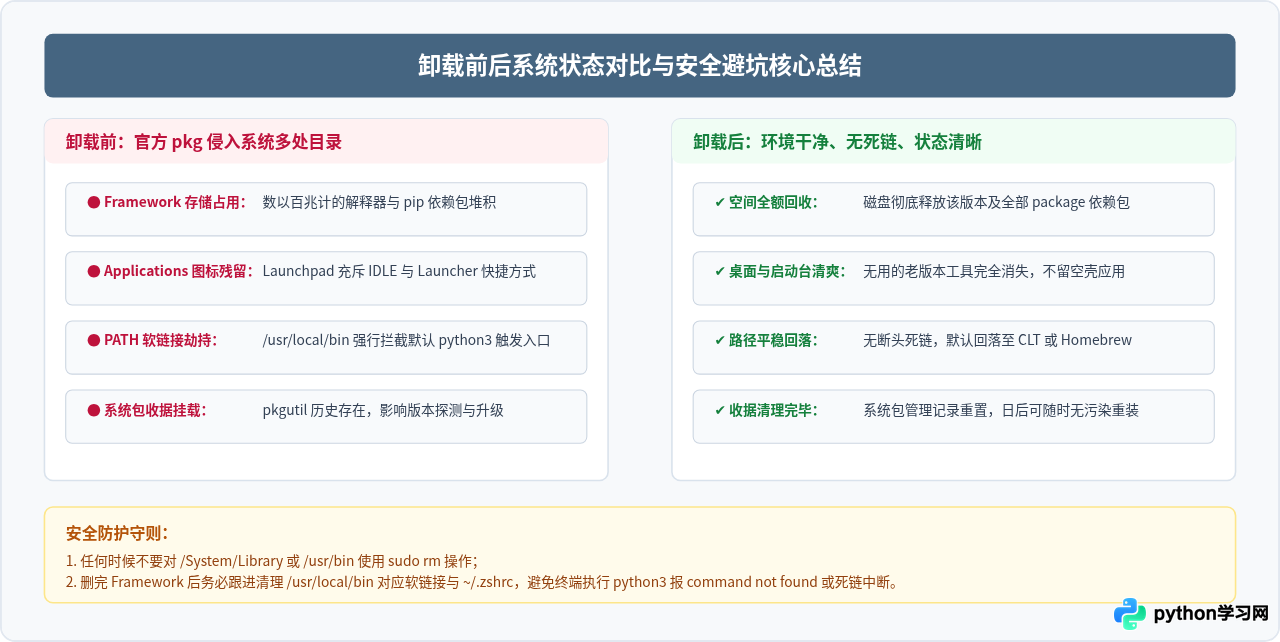Viewport: 1280px width, 642px height.
Task: Click the text 无断头死链，默认回落至 CLT 或 Homebrew
Action: coord(998,340)
